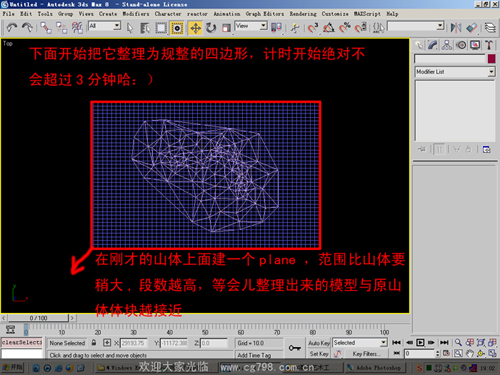Activate the Select and Move tool
The width and height of the screenshot is (500, 375).
(x=195, y=28)
